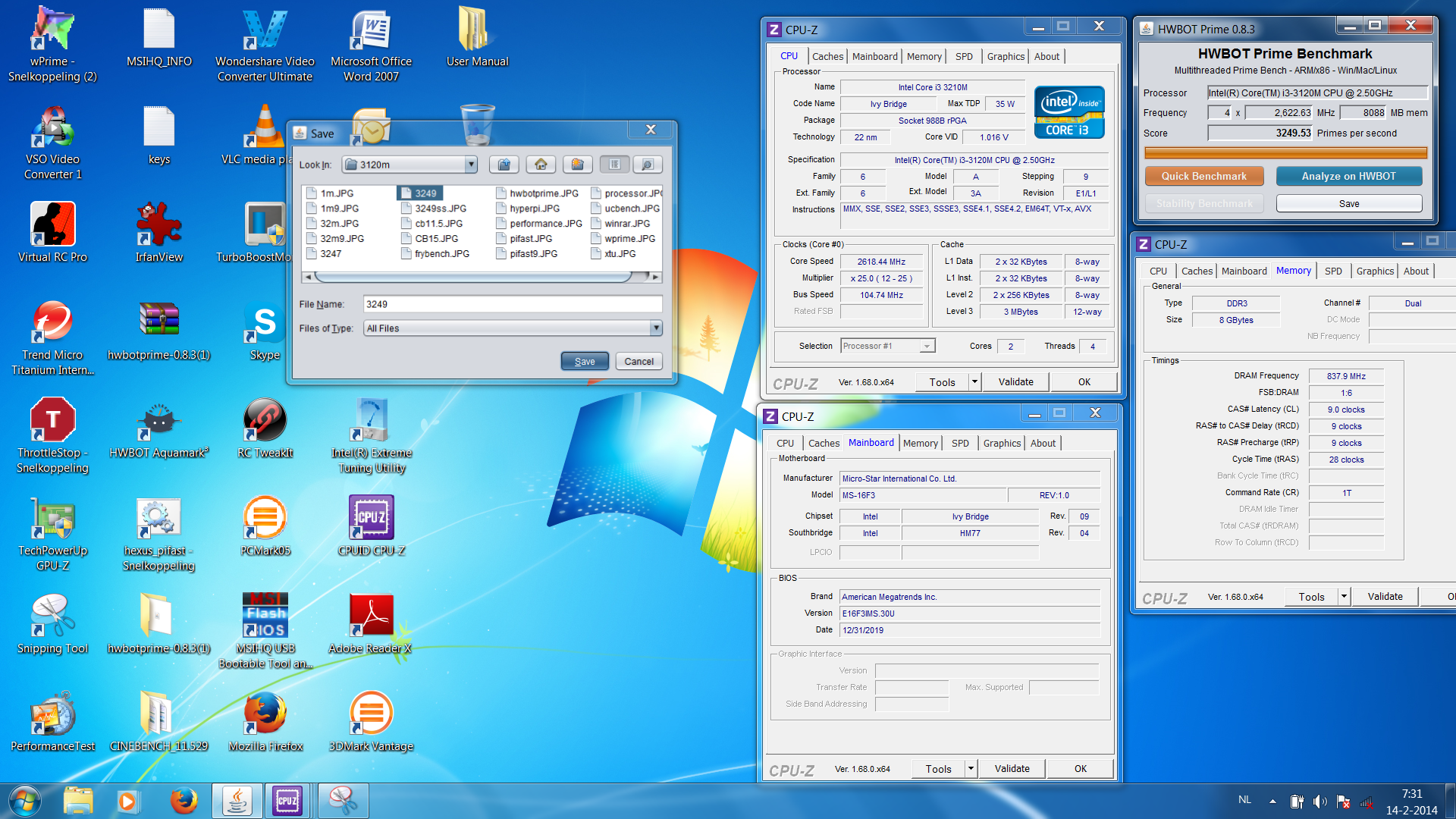Launch Virtual RC Pro desktop icon
The height and width of the screenshot is (819, 1456).
[52, 233]
